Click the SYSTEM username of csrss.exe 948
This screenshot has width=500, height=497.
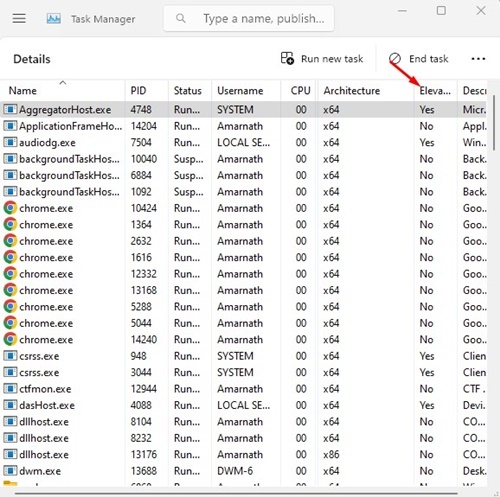(x=235, y=356)
